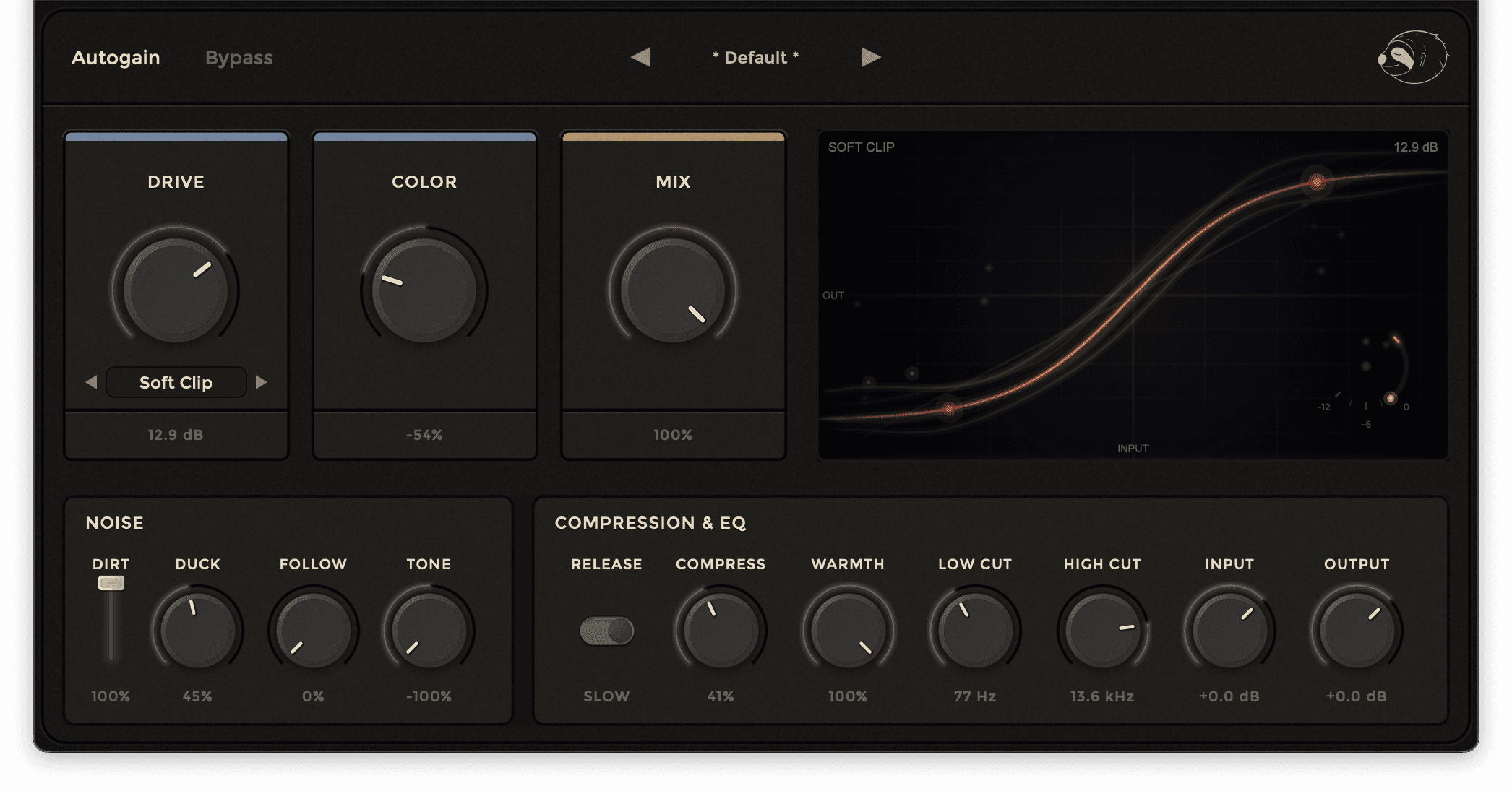1512x791 pixels.
Task: Click the upper node on transfer curve
Action: coord(1317,182)
